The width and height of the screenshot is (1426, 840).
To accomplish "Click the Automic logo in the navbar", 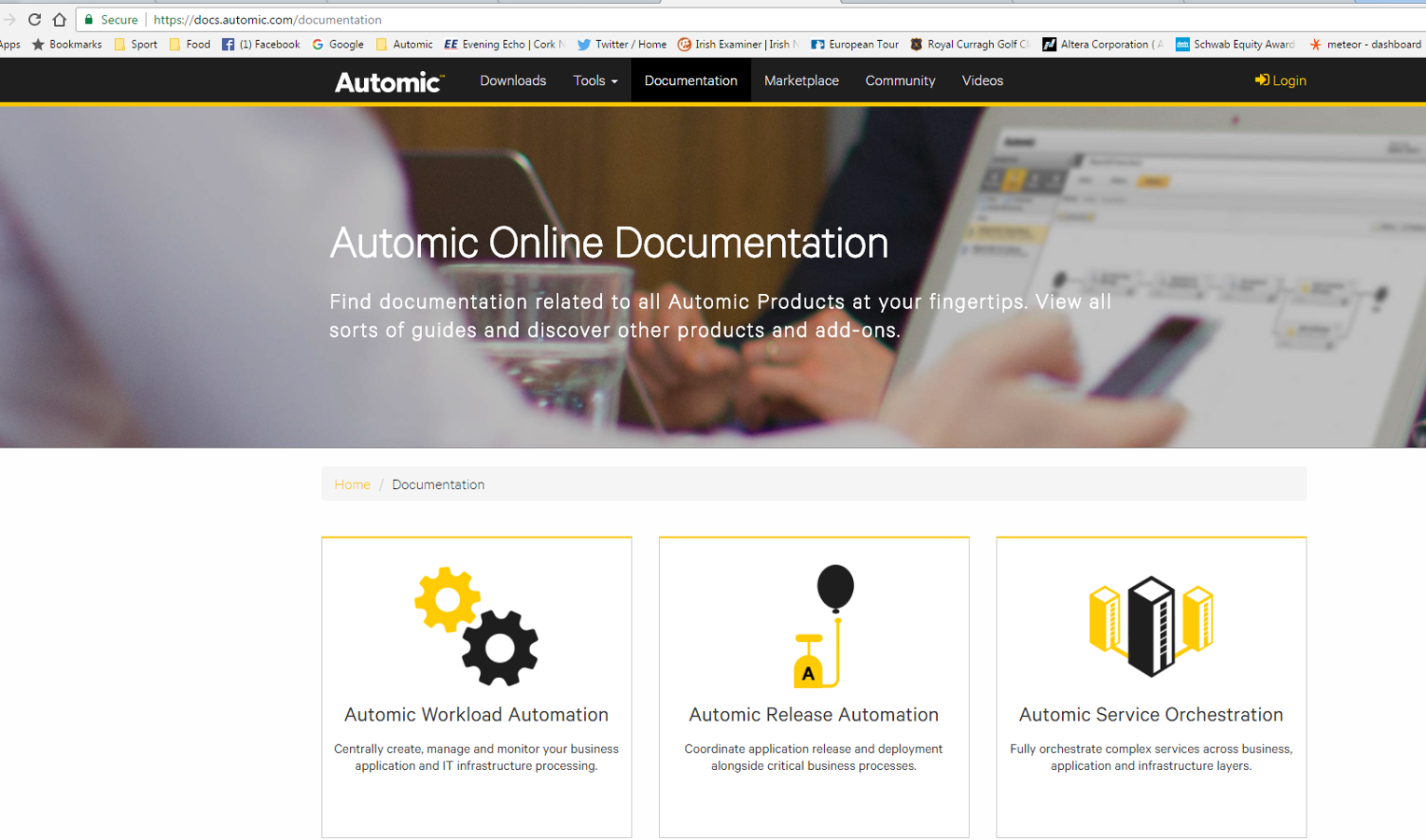I will click(388, 80).
